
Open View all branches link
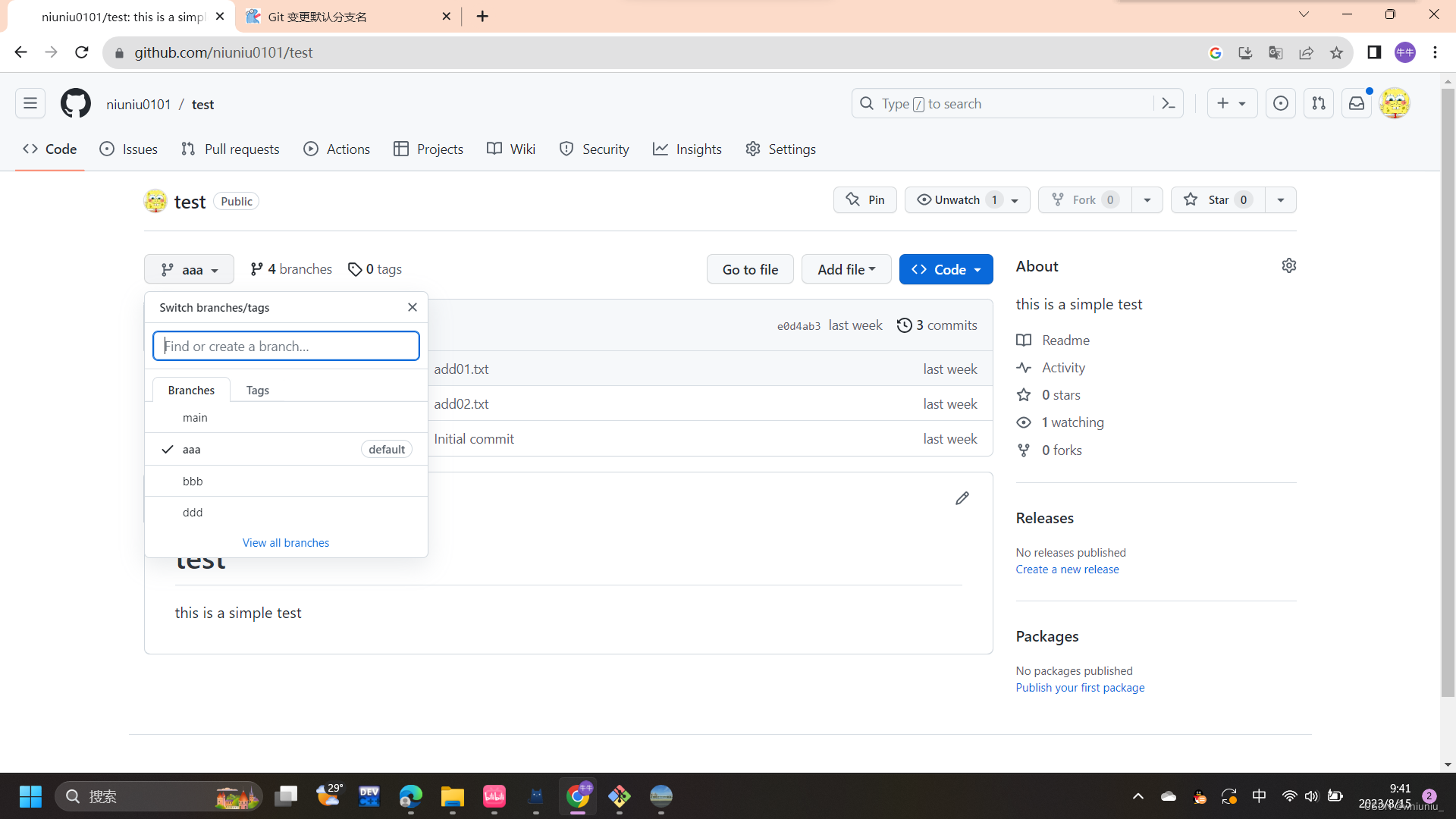286,543
